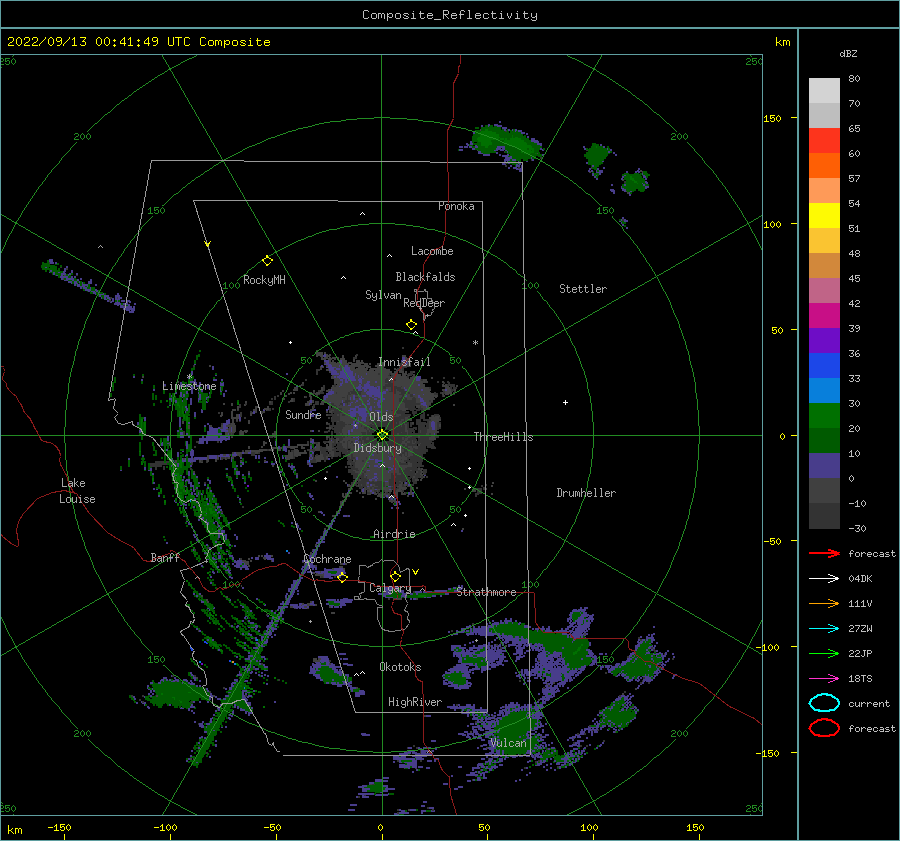Screen dimensions: 900x841
Task: Click the Innisfail label
Action: click(x=404, y=362)
